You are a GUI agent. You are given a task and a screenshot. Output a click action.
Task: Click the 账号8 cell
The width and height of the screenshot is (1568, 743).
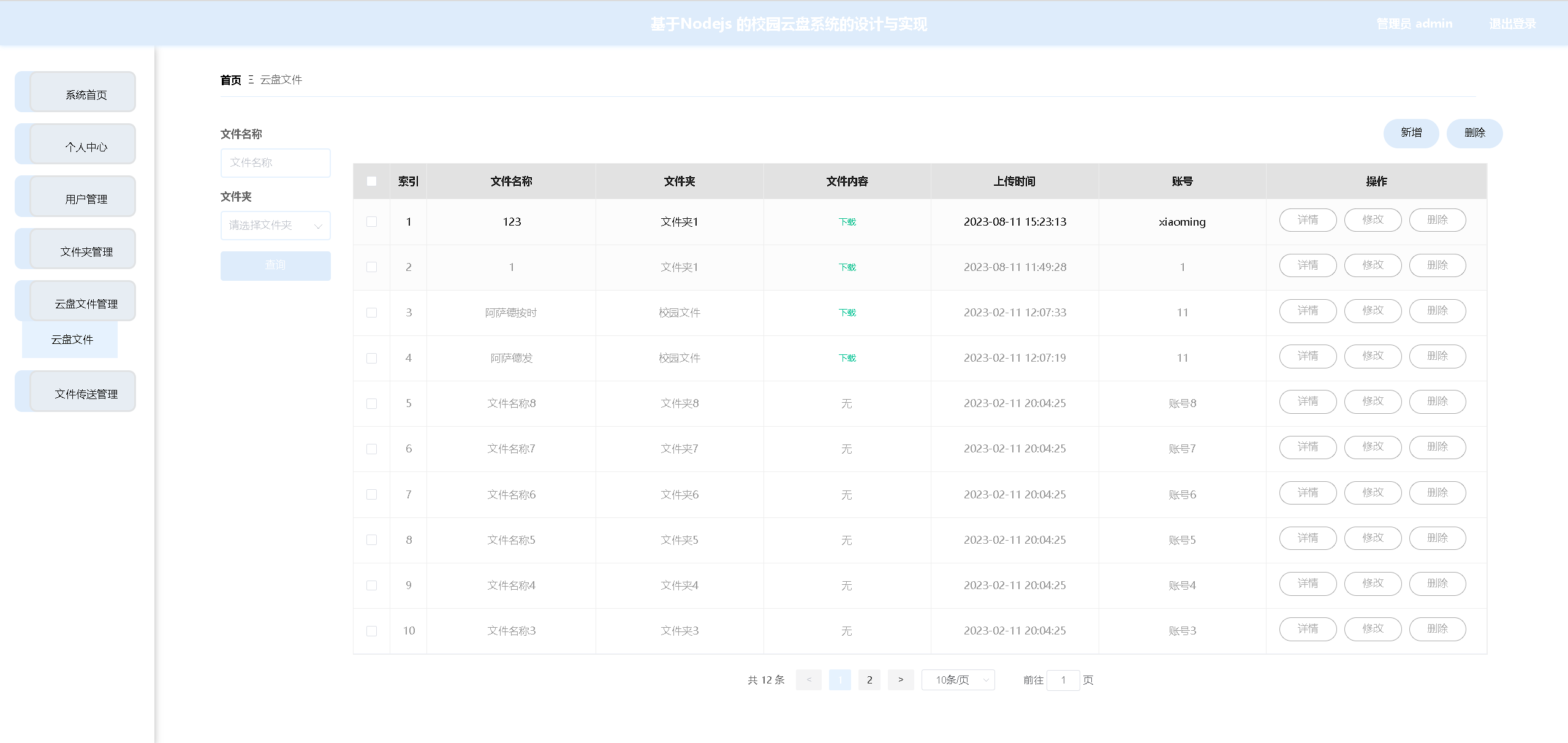point(1182,403)
